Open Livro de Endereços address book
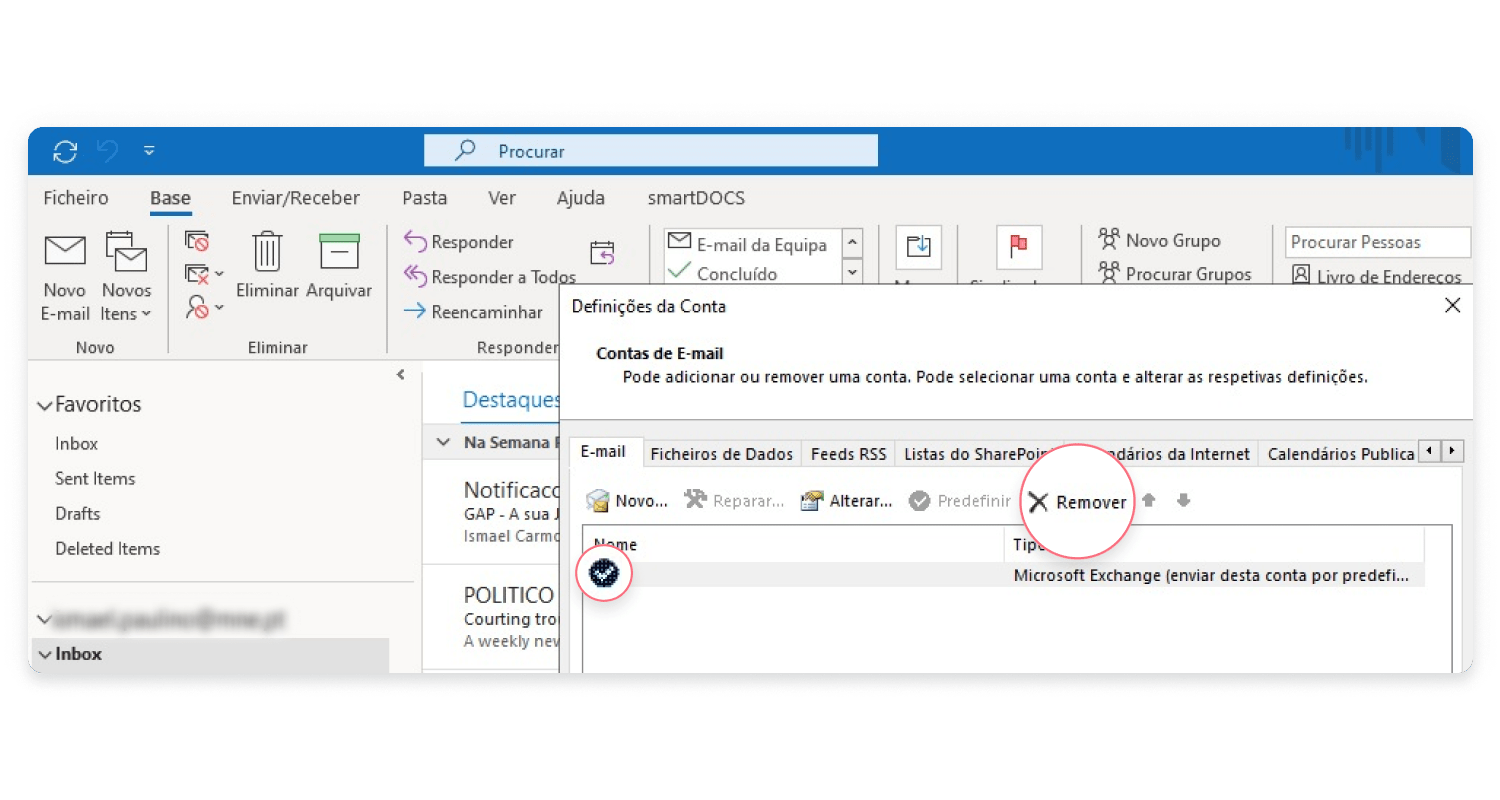The width and height of the screenshot is (1500, 800). pos(1377,276)
